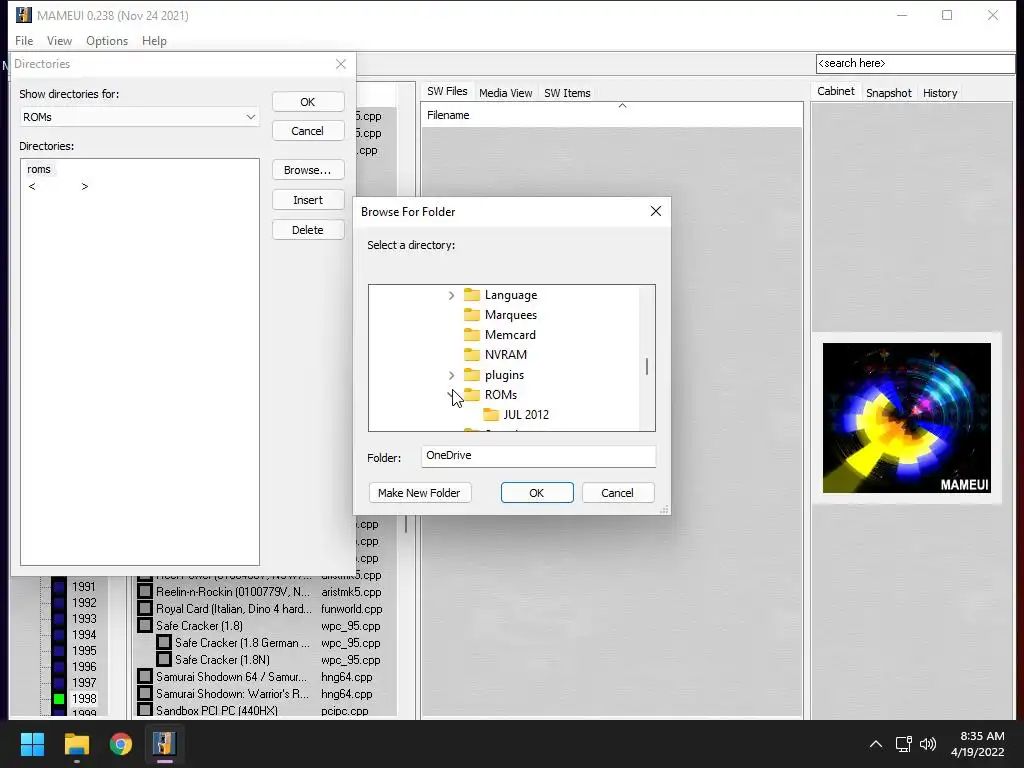Image resolution: width=1024 pixels, height=768 pixels.
Task: Click the 1996 year folder icon
Action: tap(59, 667)
